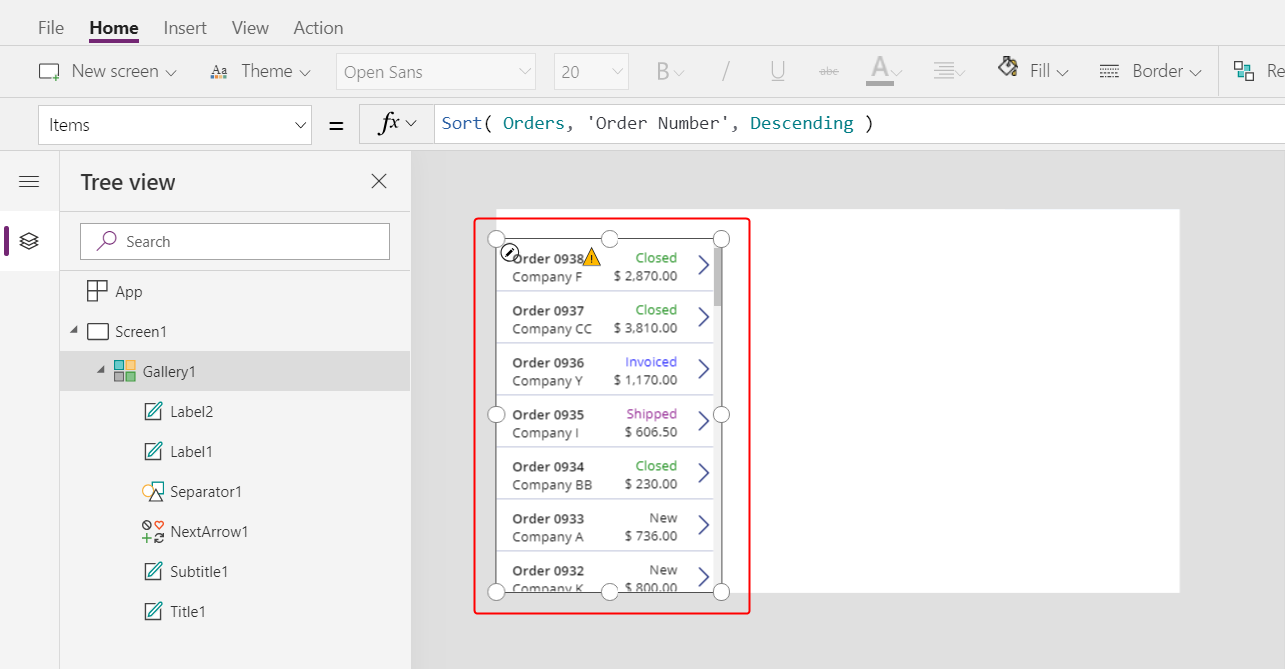
Task: Toggle underline text formatting
Action: click(x=777, y=72)
